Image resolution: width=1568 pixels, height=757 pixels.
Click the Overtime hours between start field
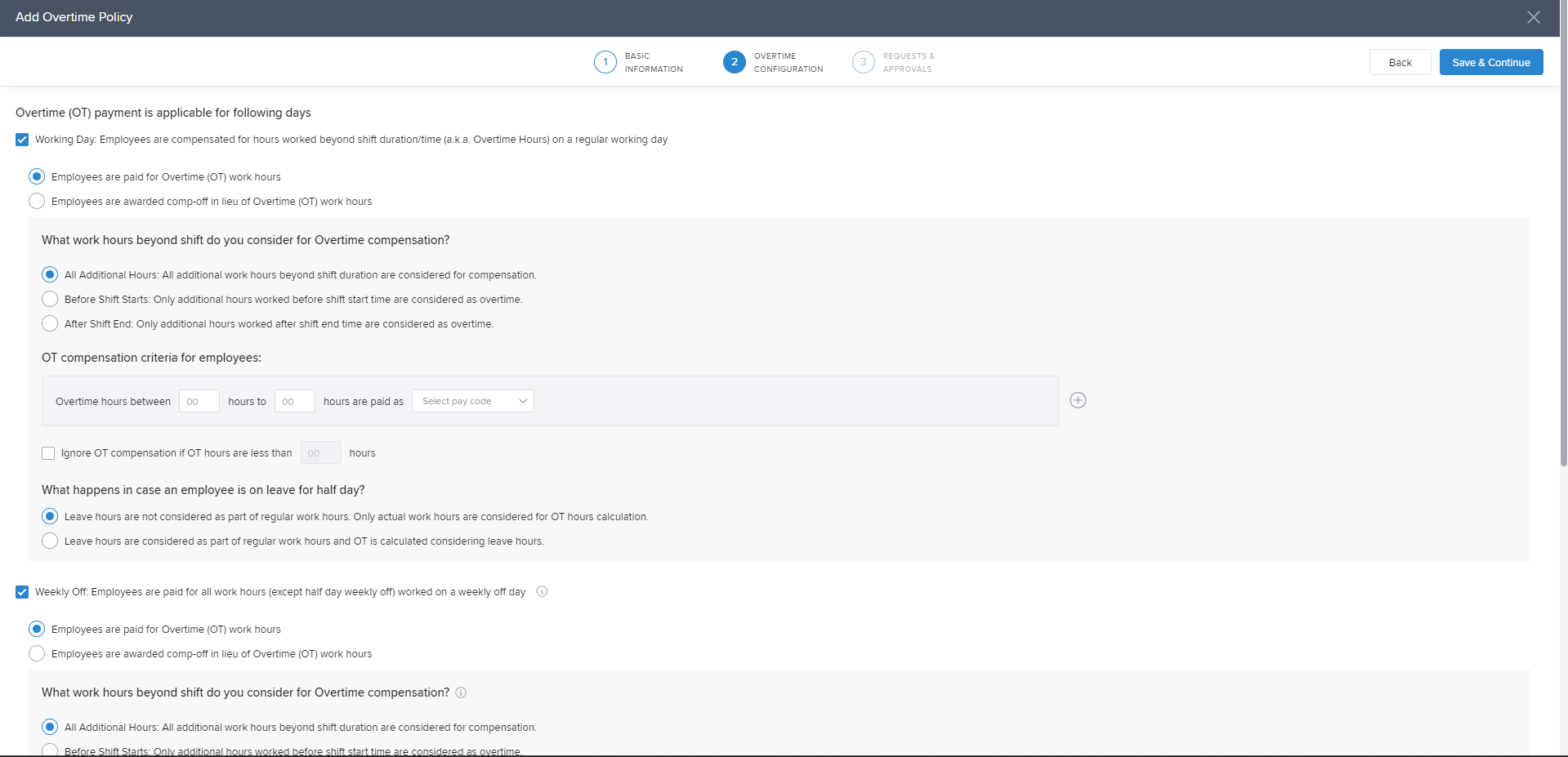[199, 401]
